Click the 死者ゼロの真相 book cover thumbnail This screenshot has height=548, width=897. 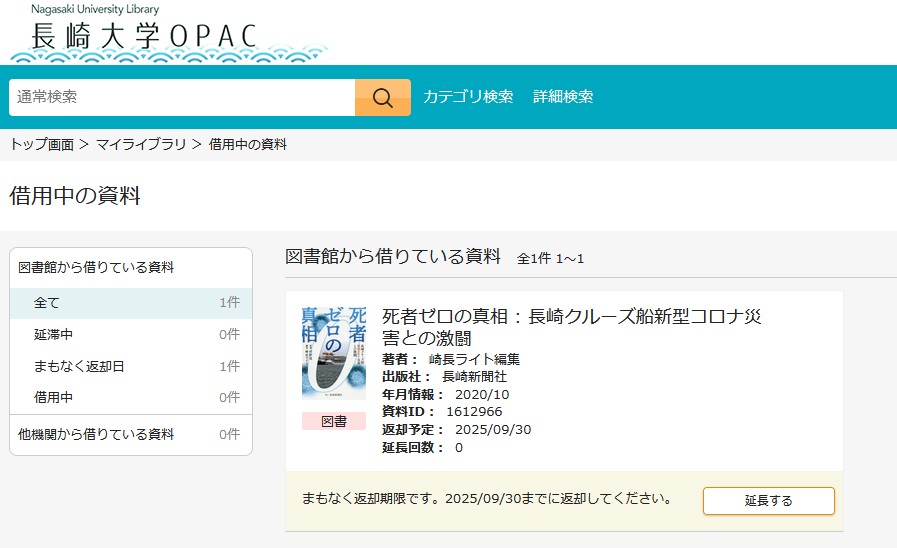click(334, 353)
